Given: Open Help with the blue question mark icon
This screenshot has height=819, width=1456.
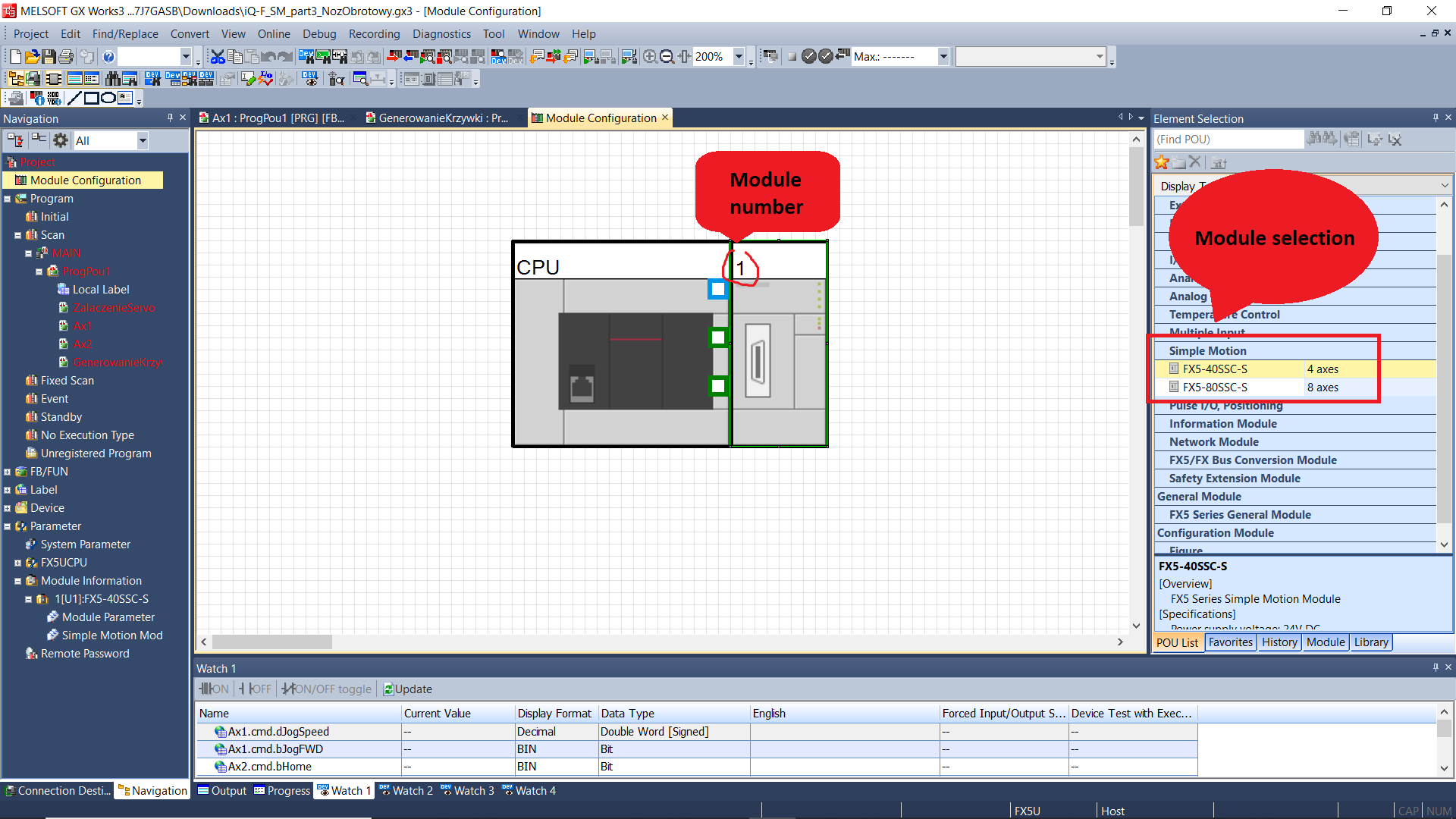Looking at the screenshot, I should point(108,57).
